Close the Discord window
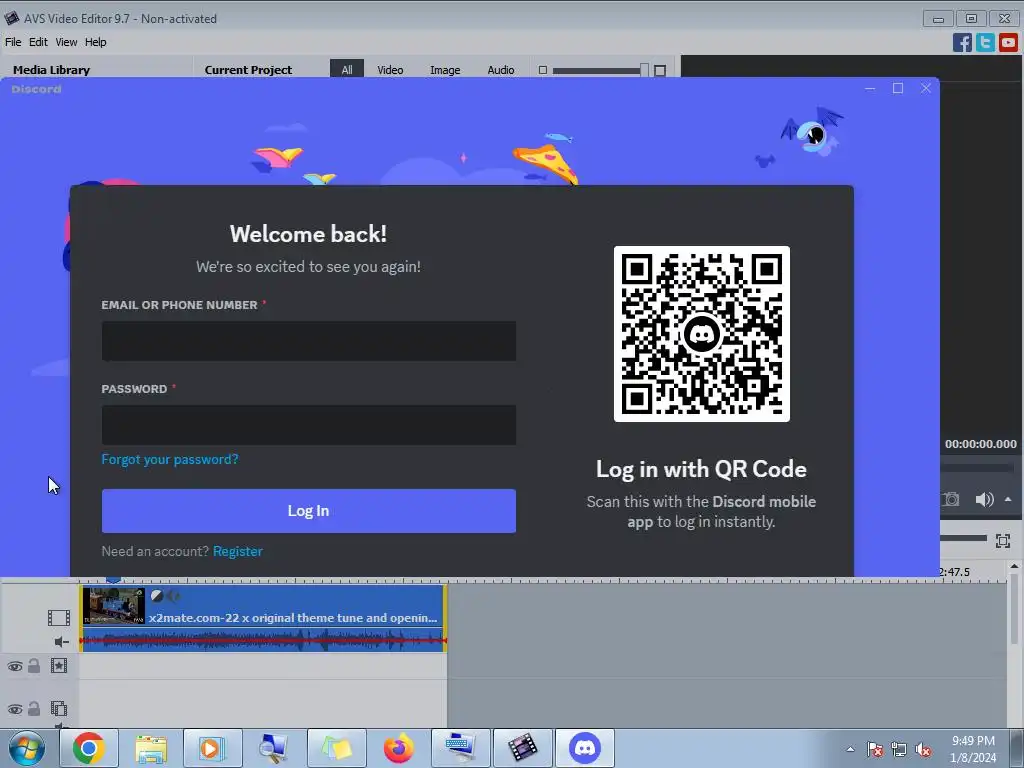The image size is (1024, 768). click(x=926, y=88)
